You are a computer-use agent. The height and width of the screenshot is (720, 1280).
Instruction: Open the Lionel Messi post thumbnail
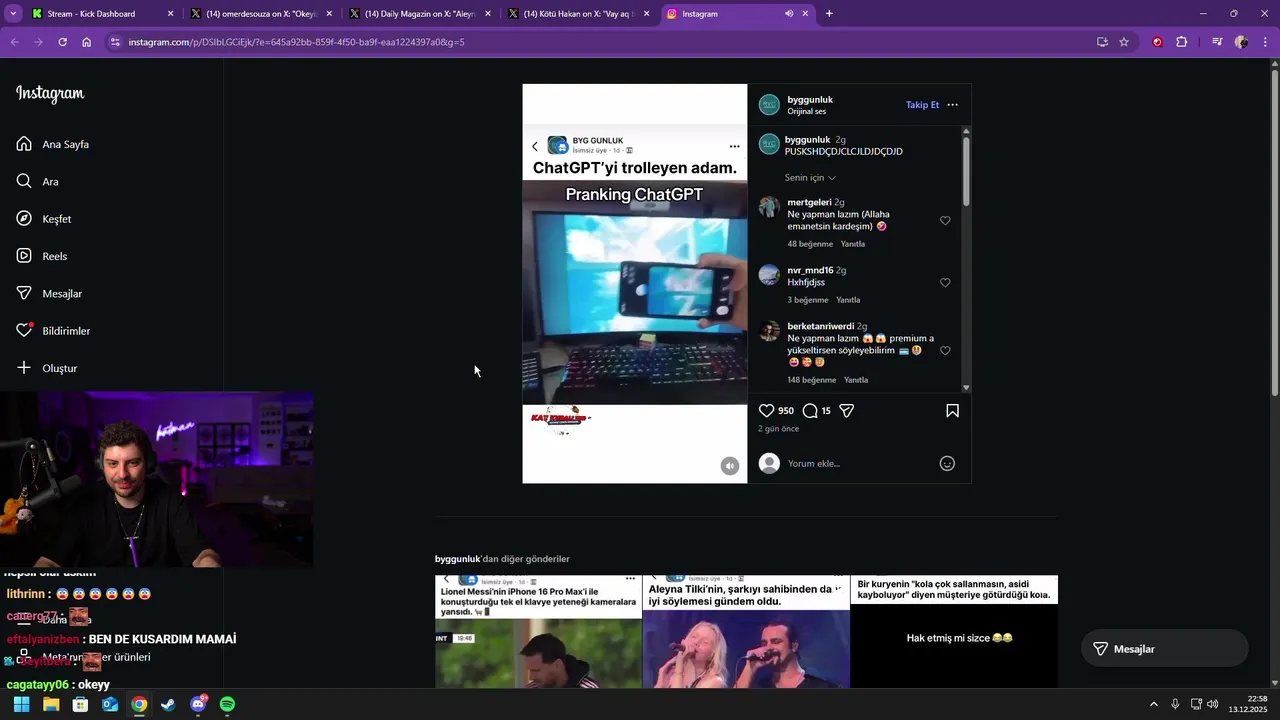coord(538,631)
